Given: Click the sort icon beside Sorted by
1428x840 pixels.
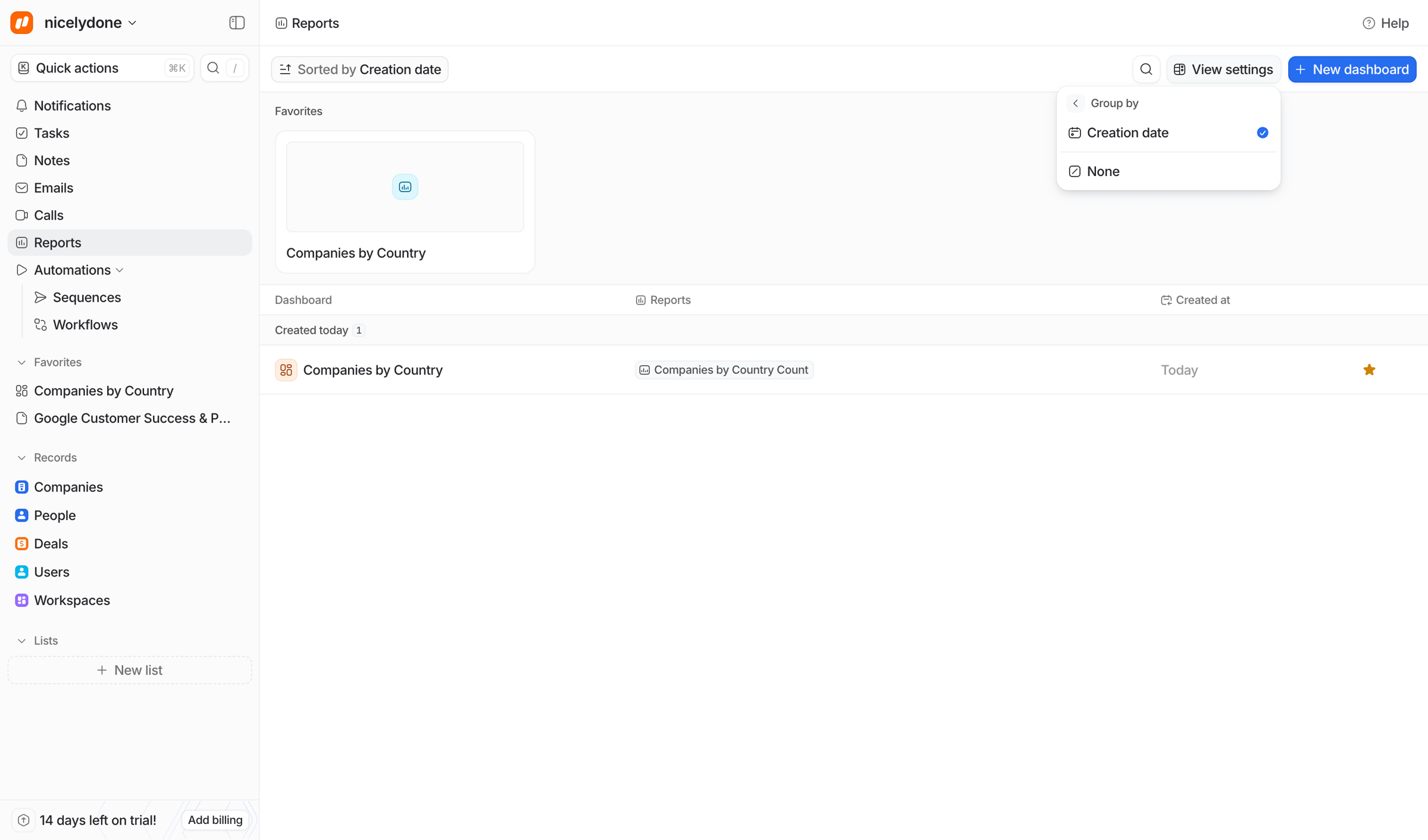Looking at the screenshot, I should click(286, 70).
